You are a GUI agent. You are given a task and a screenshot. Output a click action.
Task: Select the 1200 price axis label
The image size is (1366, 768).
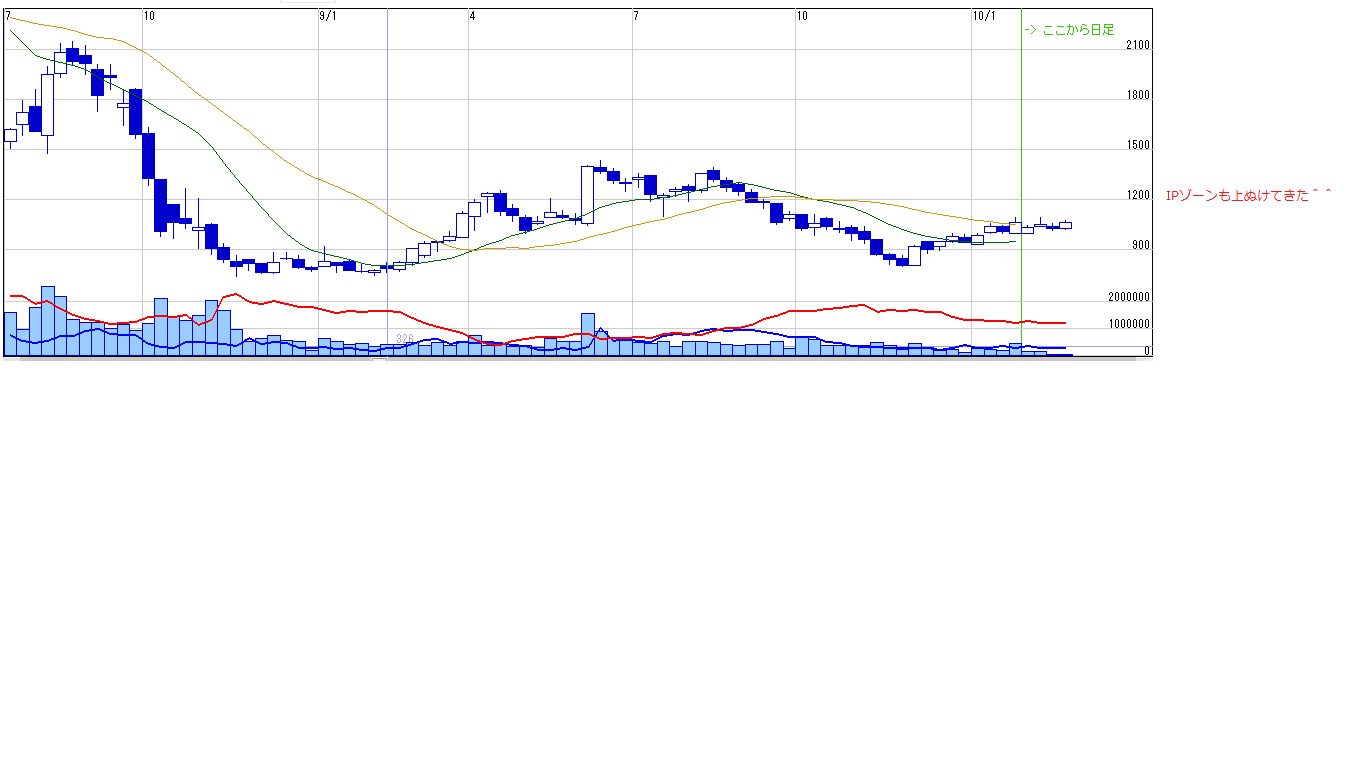(x=1137, y=196)
